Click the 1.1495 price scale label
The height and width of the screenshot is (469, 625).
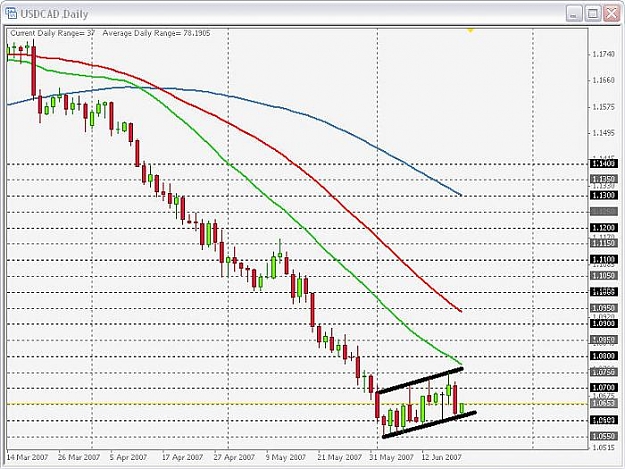click(603, 133)
